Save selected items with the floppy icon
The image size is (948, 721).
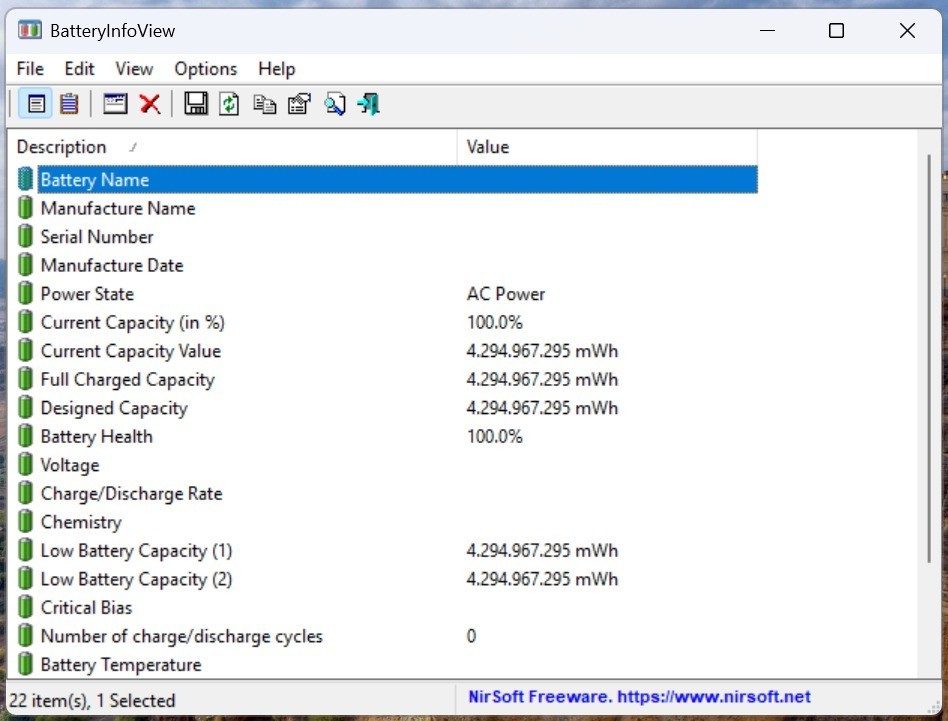[196, 104]
